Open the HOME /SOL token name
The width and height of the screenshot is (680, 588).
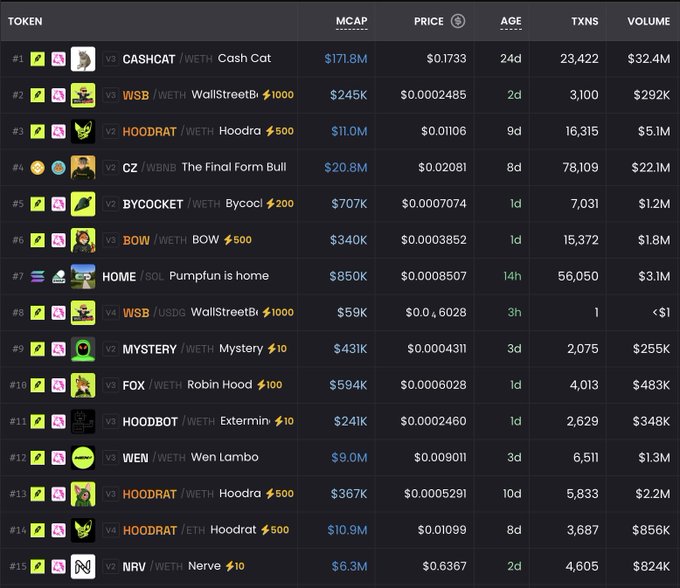tap(119, 277)
